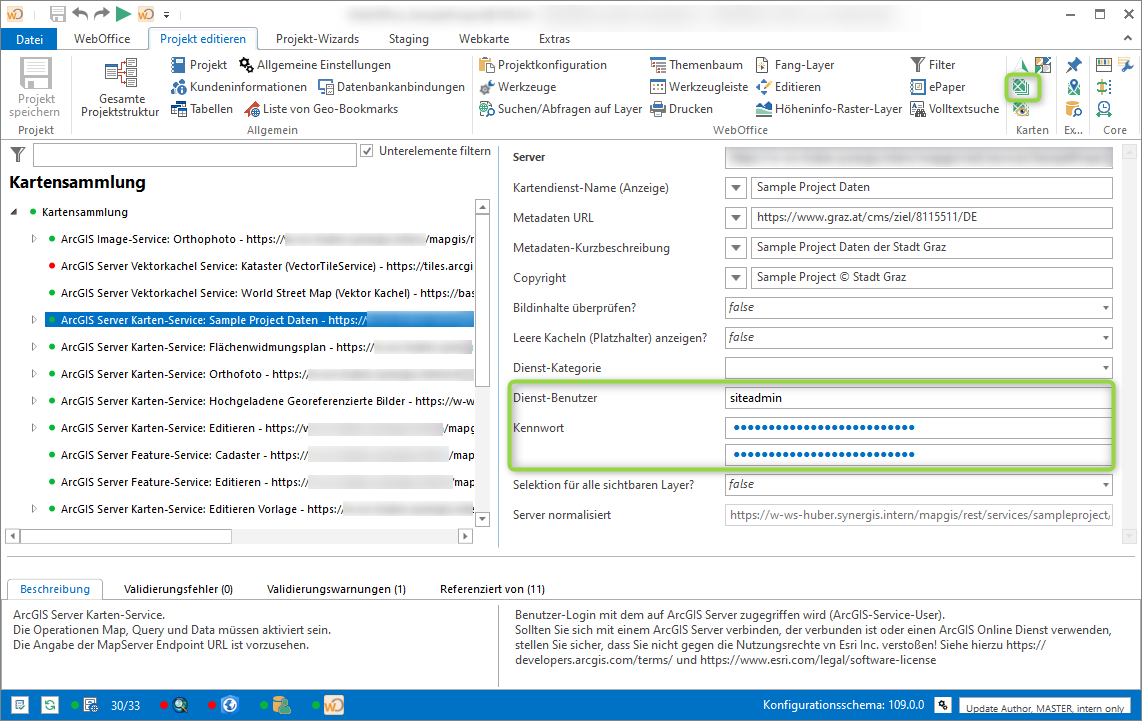Screen dimensions: 1142x721
Task: Click the Themenbaum ribbon icon
Action: 658,65
